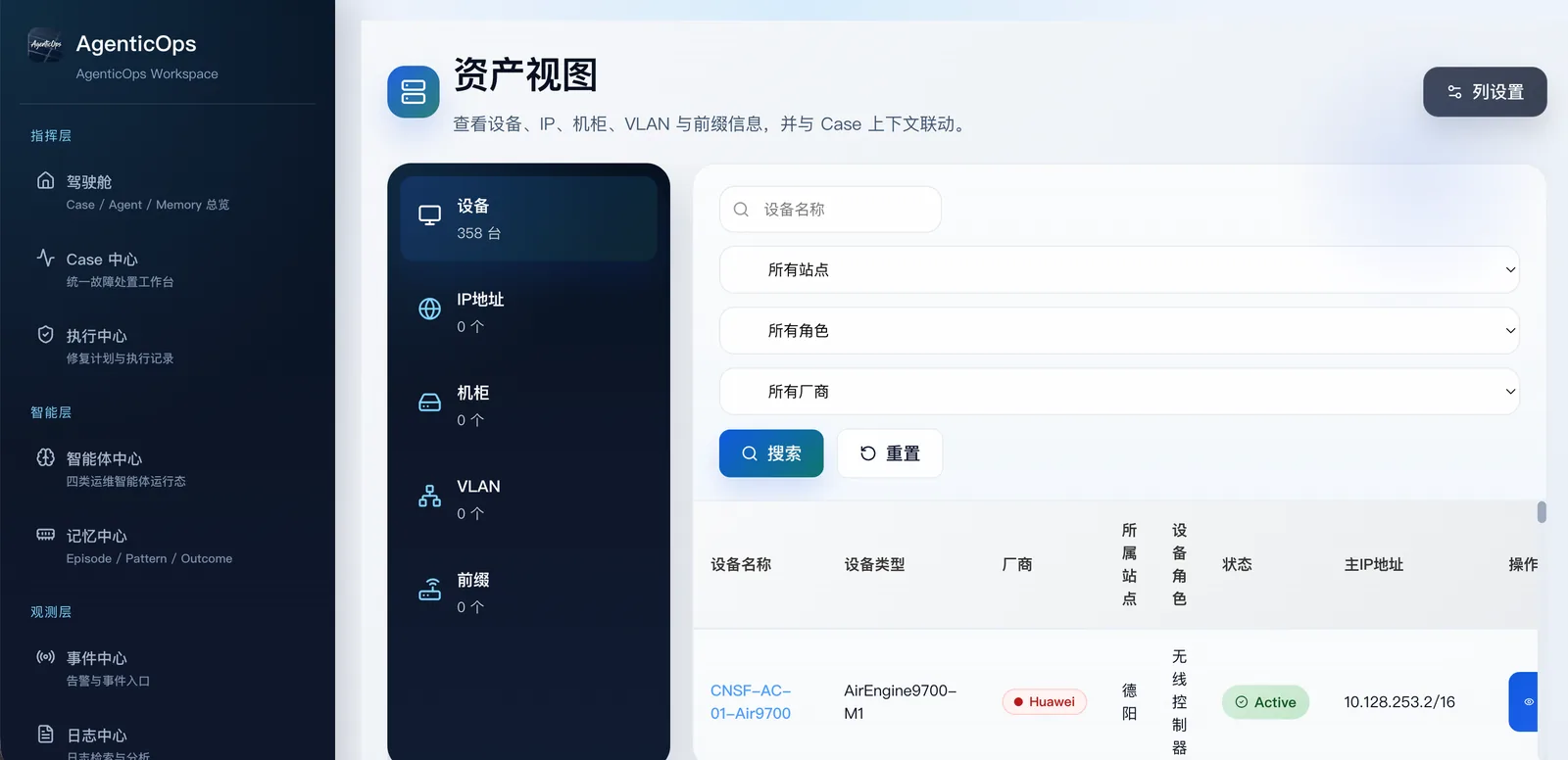Switch to the IP地址 tab
Image resolution: width=1568 pixels, height=760 pixels.
pos(529,311)
